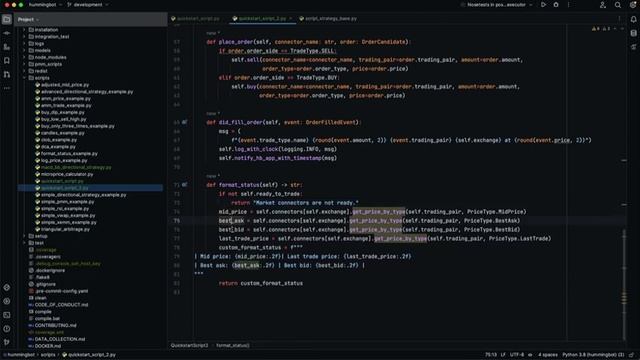Select buy_dip_example.py in project tree

pyautogui.click(x=62, y=112)
